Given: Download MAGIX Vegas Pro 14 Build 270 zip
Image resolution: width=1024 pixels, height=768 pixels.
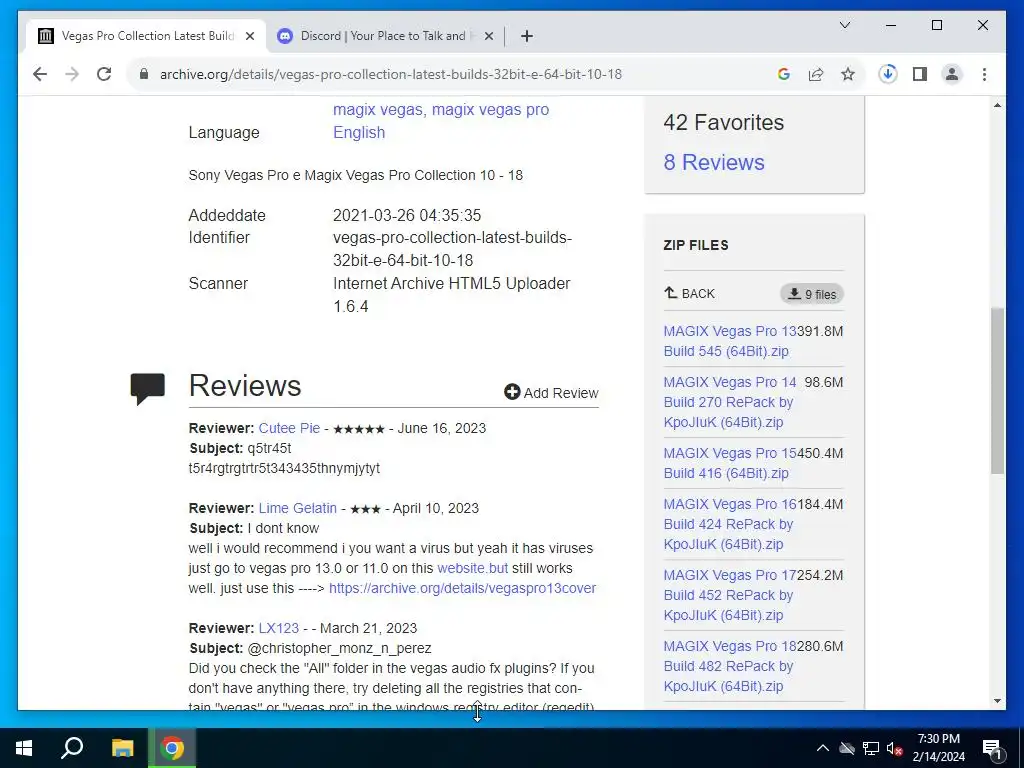Looking at the screenshot, I should click(729, 402).
